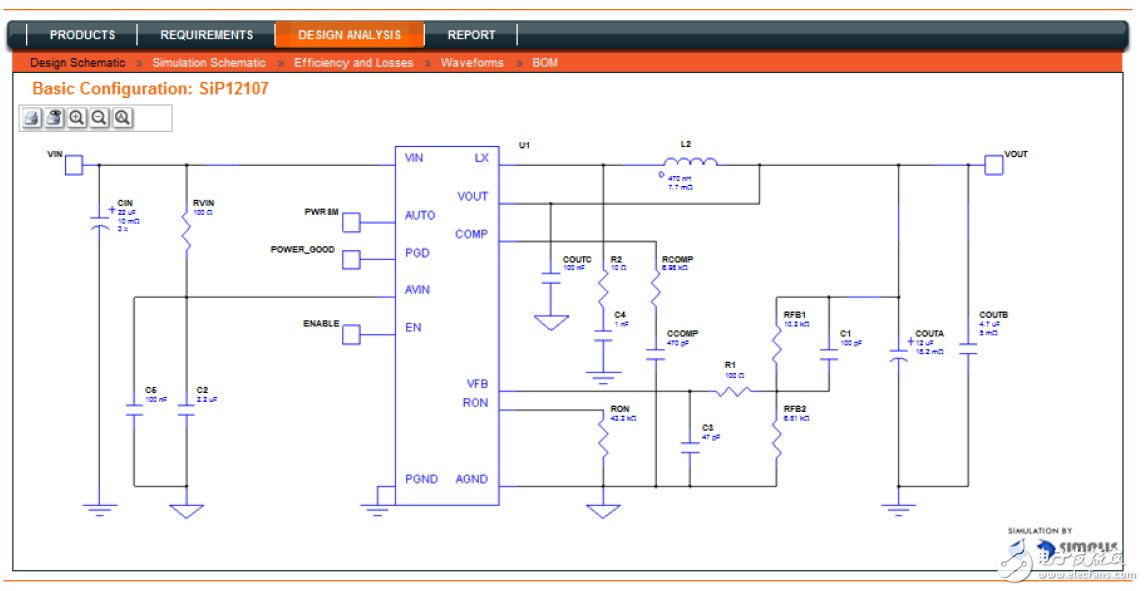Open the Simulation Schematic link

point(209,63)
